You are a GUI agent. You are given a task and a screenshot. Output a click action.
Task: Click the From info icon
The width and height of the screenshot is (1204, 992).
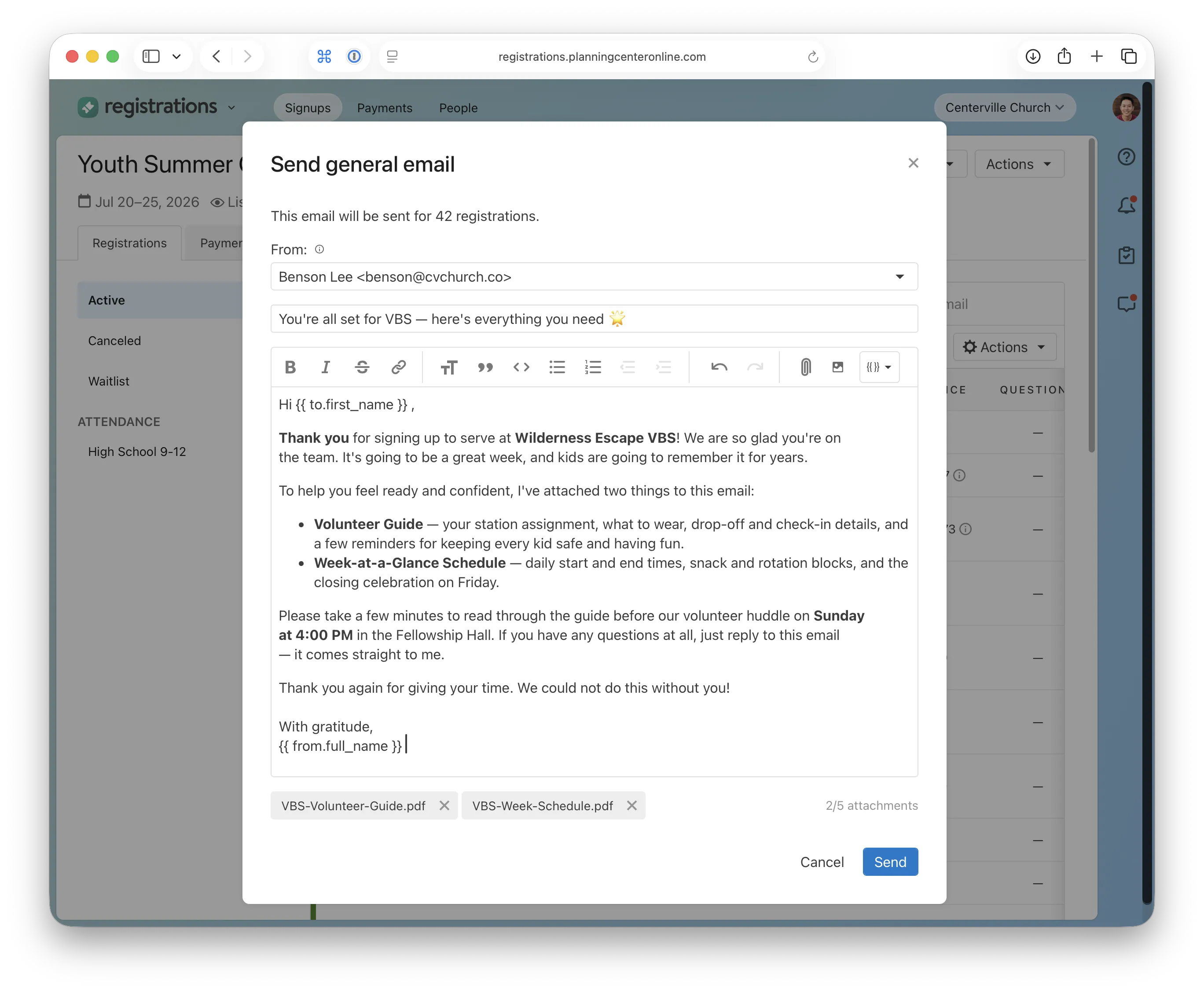point(319,249)
